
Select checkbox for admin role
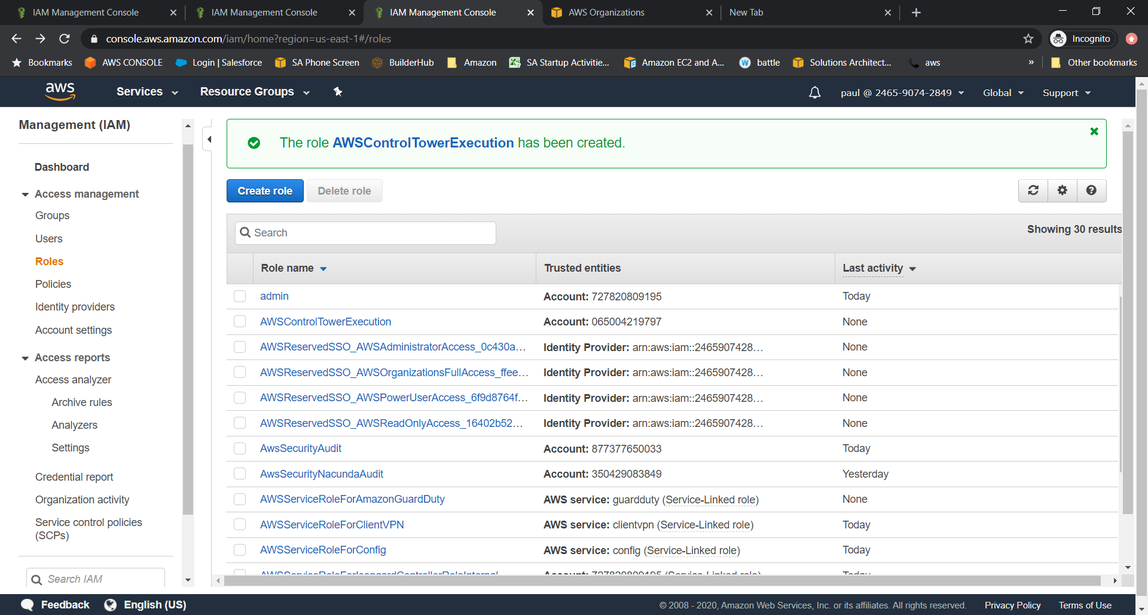point(239,297)
